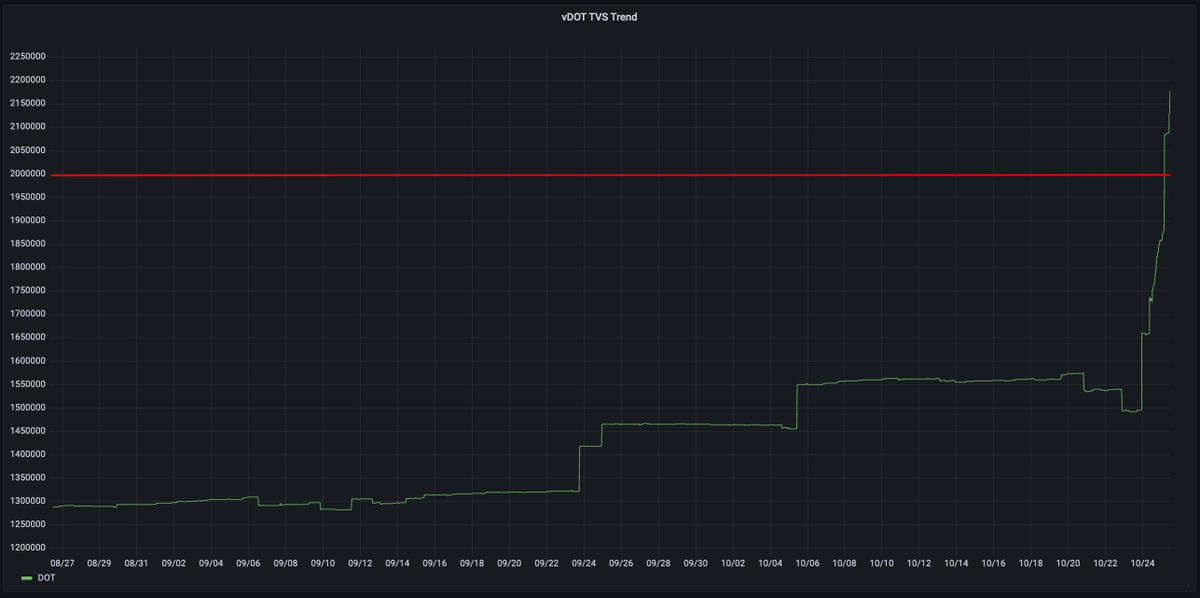Click the 10/08 date label
The image size is (1200, 598).
(845, 563)
